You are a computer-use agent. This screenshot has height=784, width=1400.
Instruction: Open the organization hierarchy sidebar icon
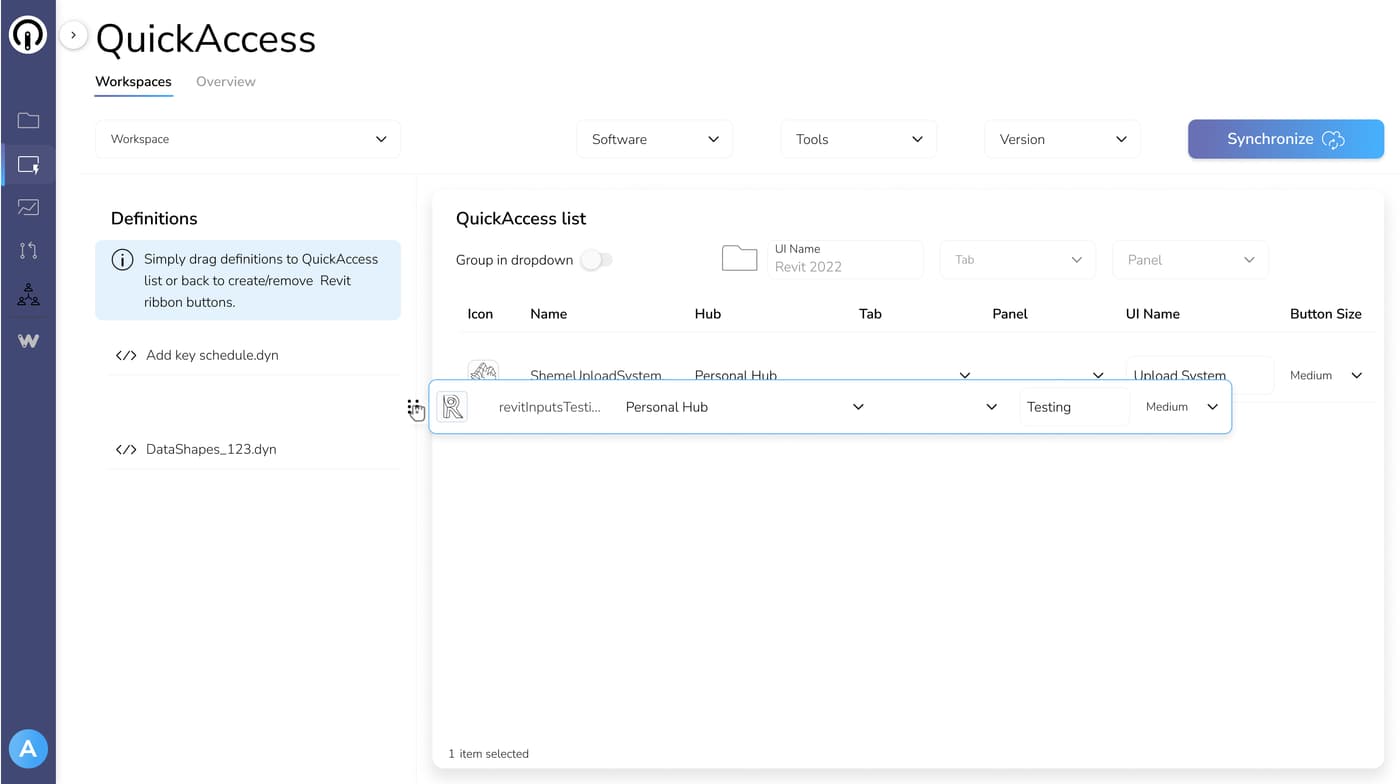pos(28,296)
